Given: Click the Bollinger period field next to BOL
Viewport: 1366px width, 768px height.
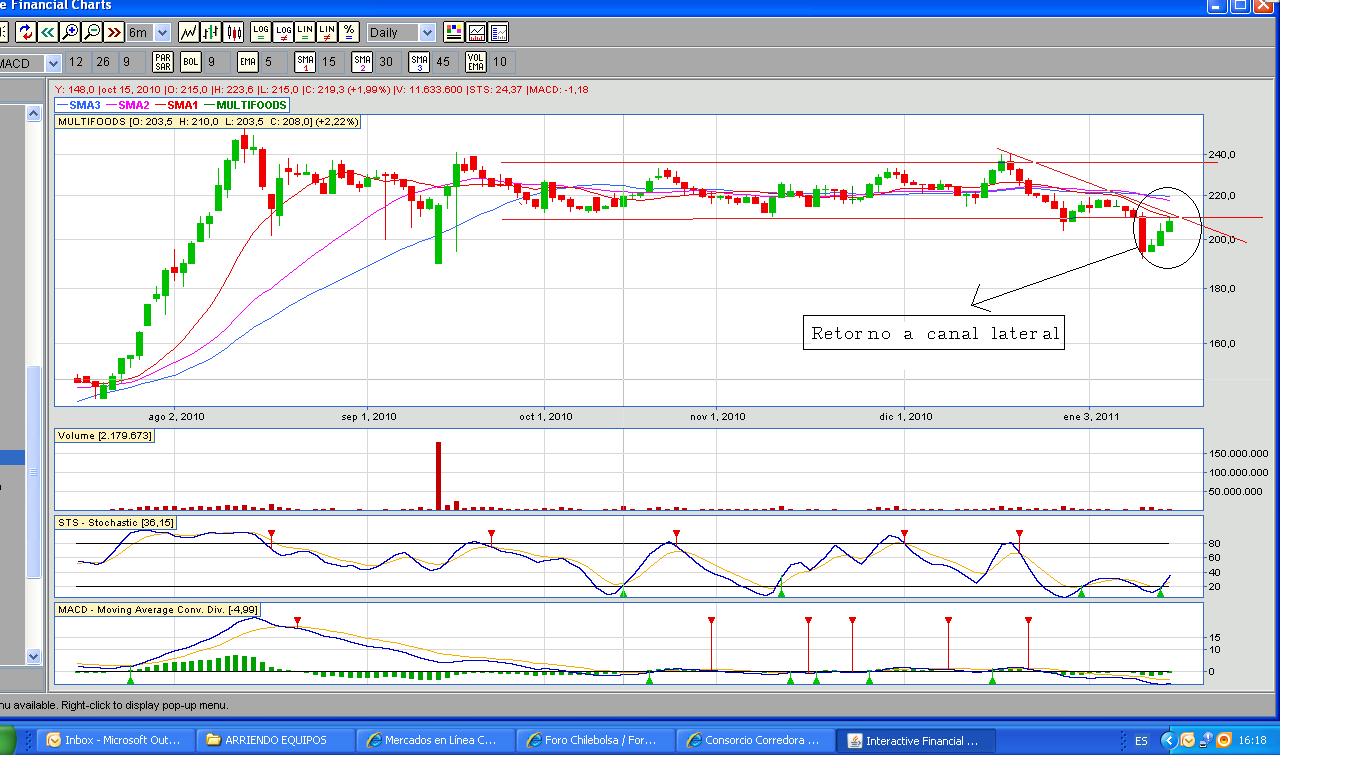Looking at the screenshot, I should click(x=216, y=62).
